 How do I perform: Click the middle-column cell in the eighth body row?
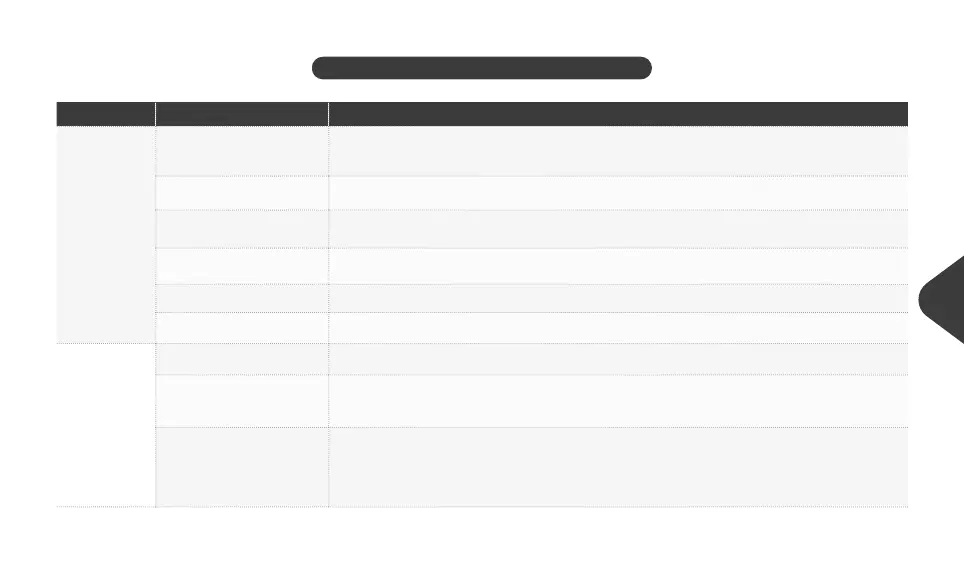click(x=242, y=401)
